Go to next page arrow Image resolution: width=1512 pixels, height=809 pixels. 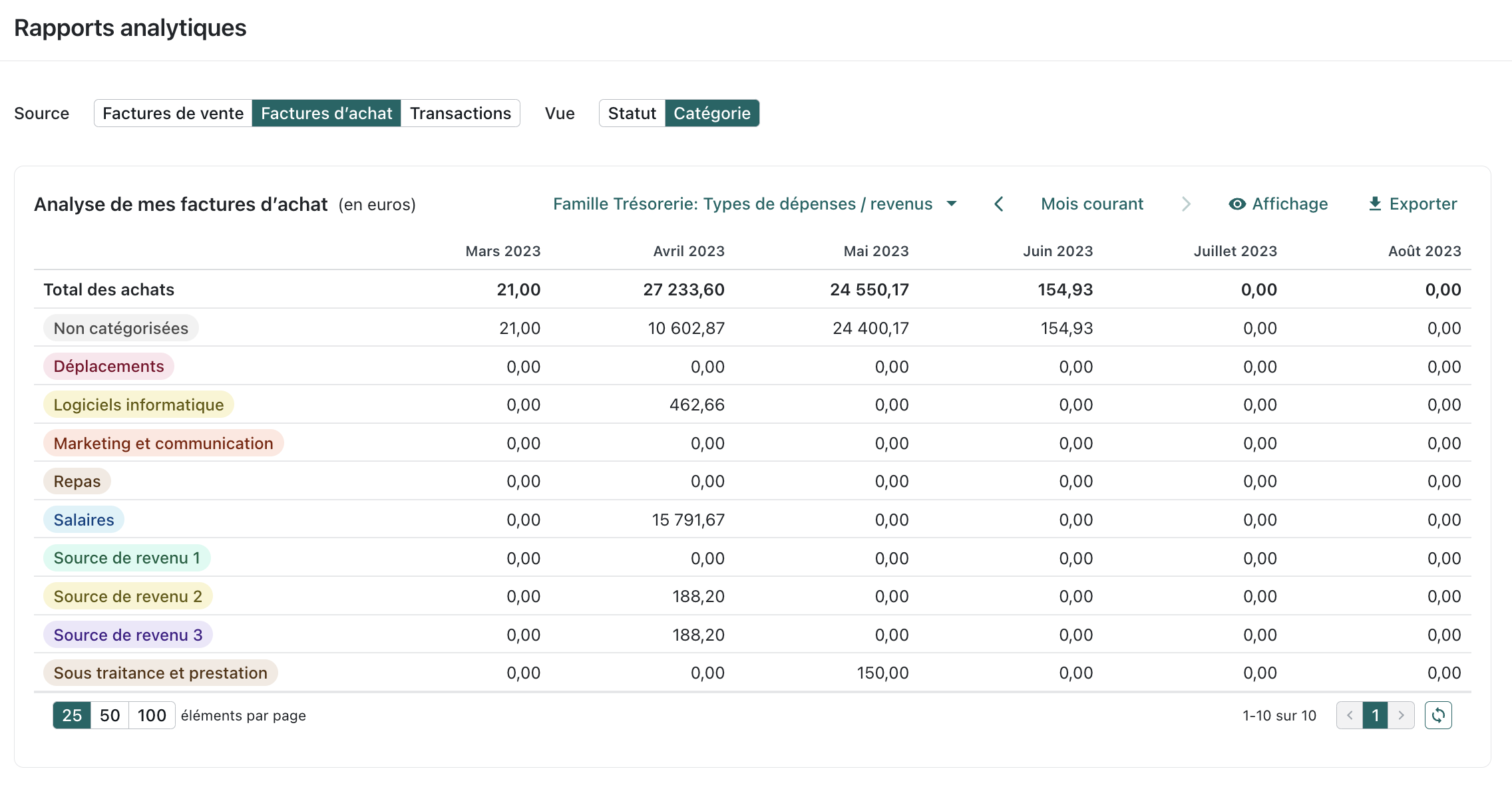point(1401,715)
